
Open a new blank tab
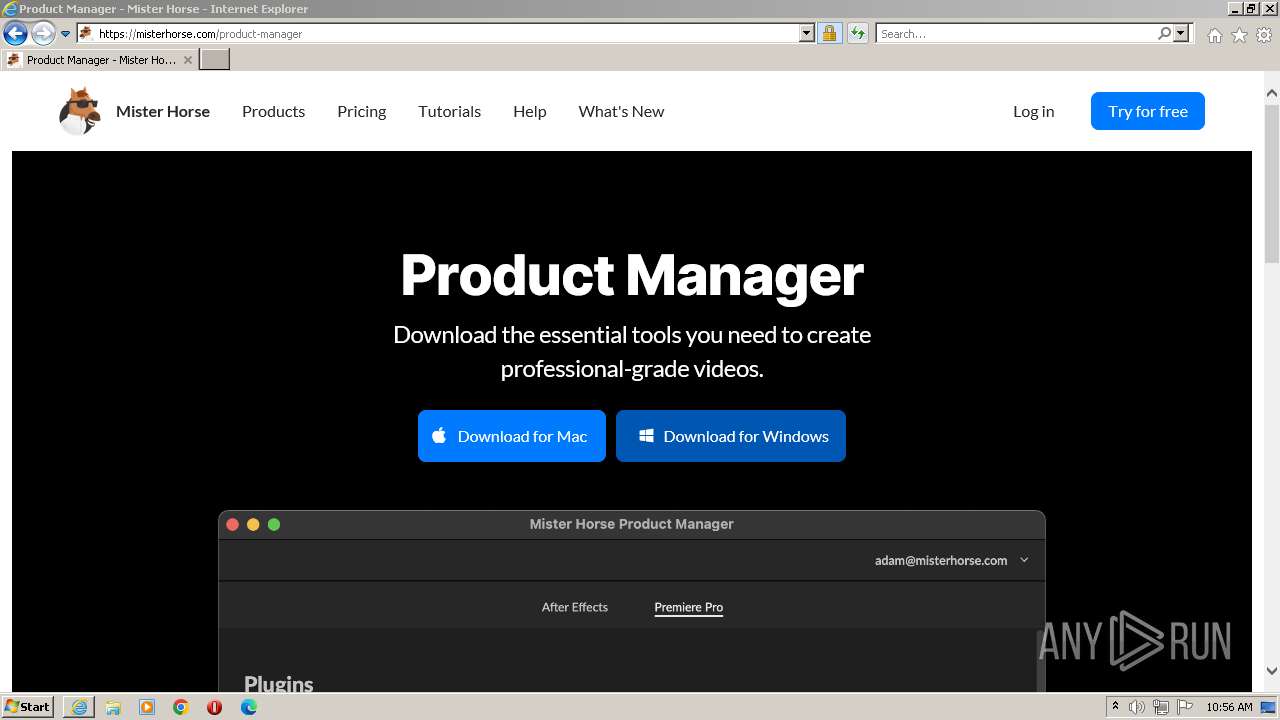tap(214, 59)
